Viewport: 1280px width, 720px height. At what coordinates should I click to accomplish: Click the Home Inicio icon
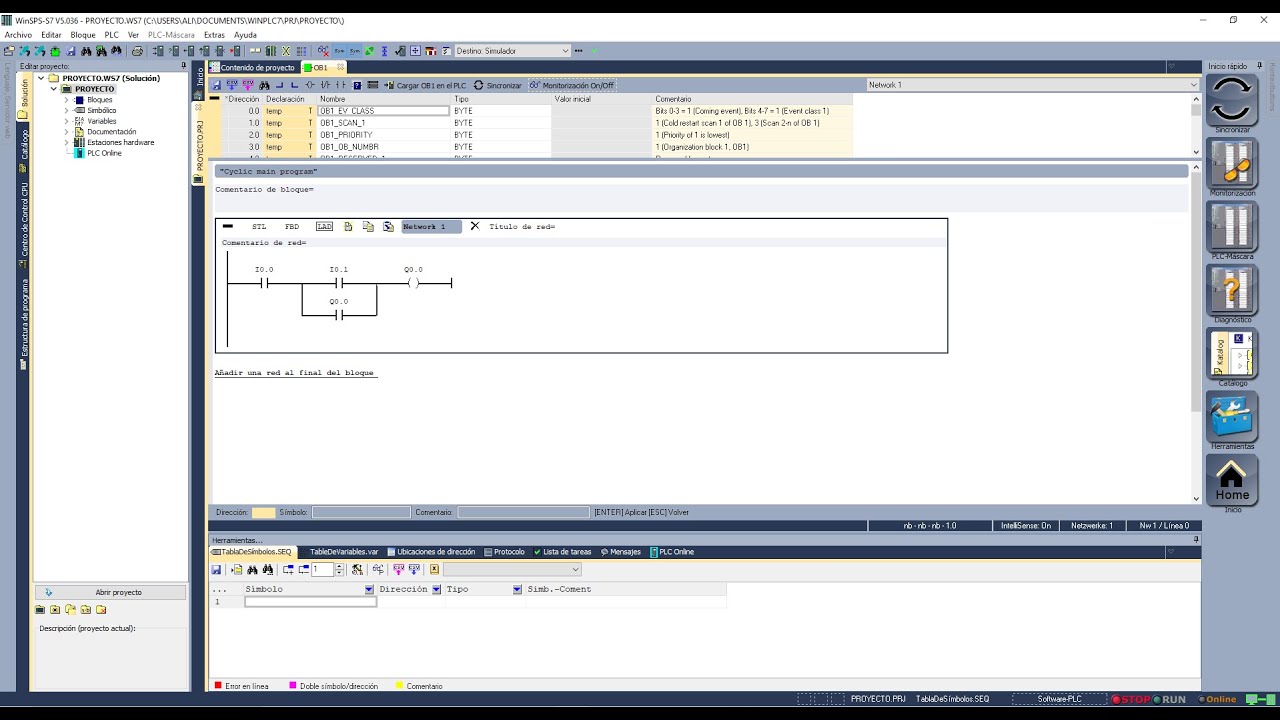[x=1232, y=480]
